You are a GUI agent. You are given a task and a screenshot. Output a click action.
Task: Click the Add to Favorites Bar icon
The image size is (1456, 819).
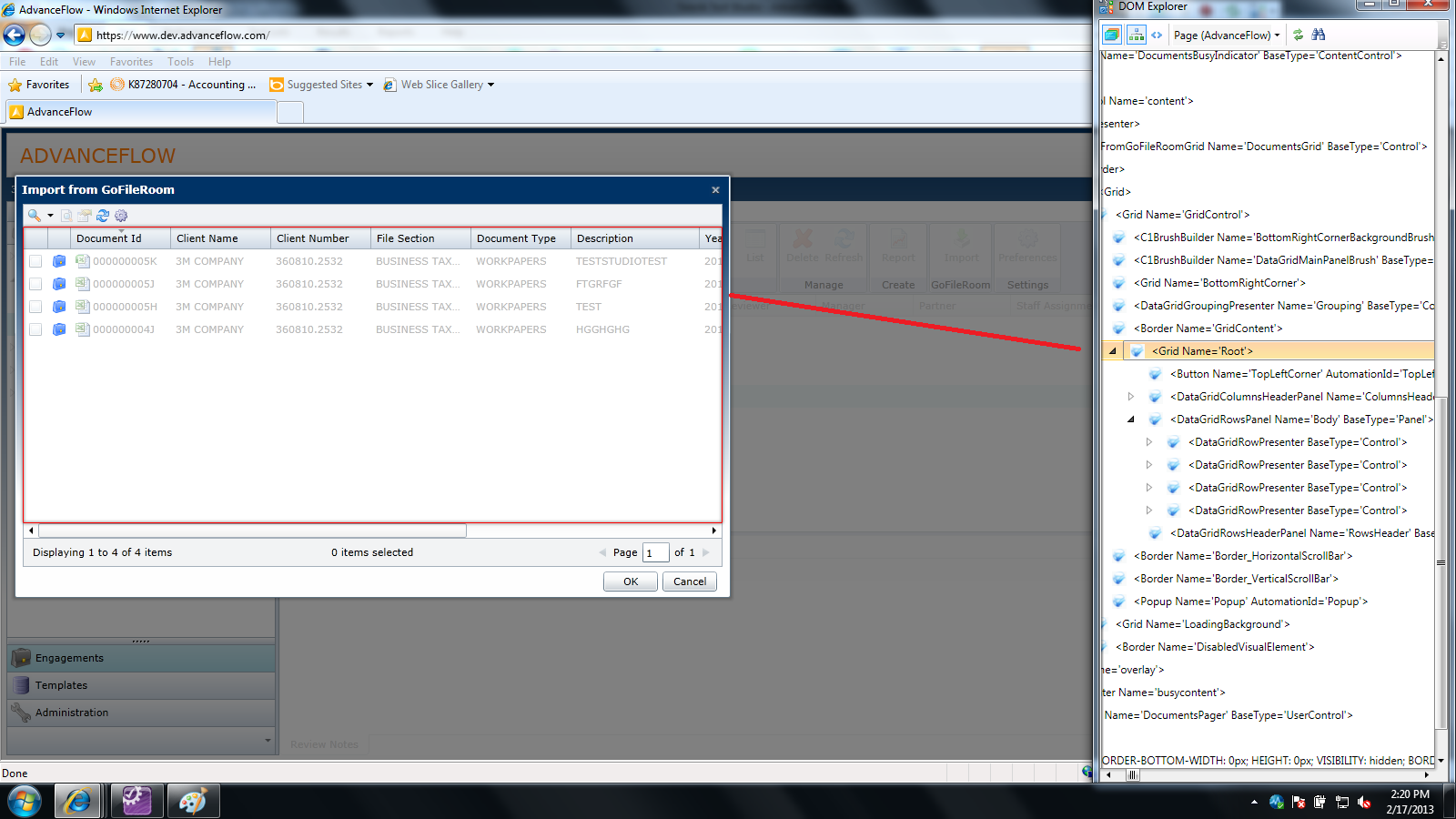coord(95,85)
